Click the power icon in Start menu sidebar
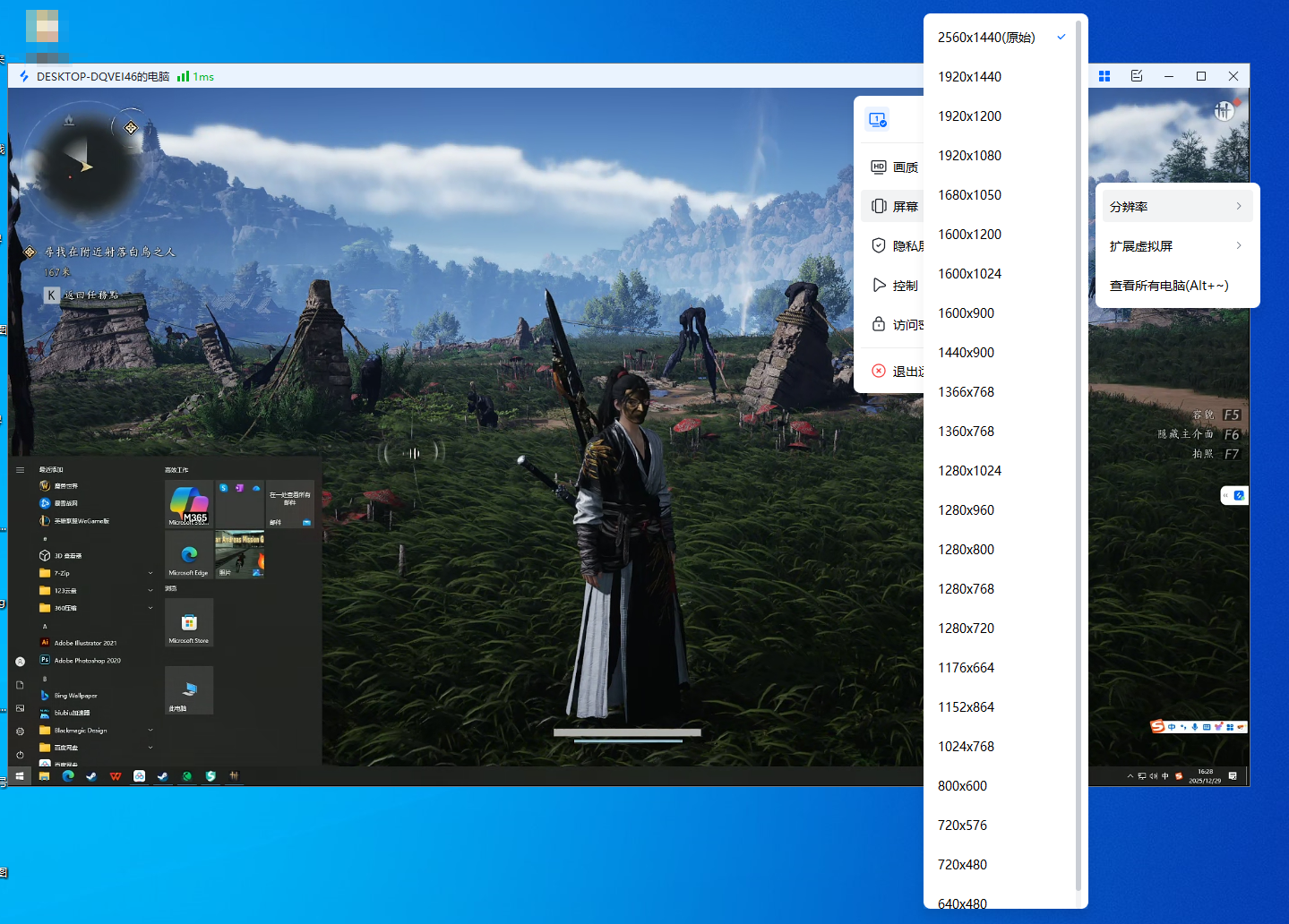Viewport: 1289px width, 924px height. 20,755
